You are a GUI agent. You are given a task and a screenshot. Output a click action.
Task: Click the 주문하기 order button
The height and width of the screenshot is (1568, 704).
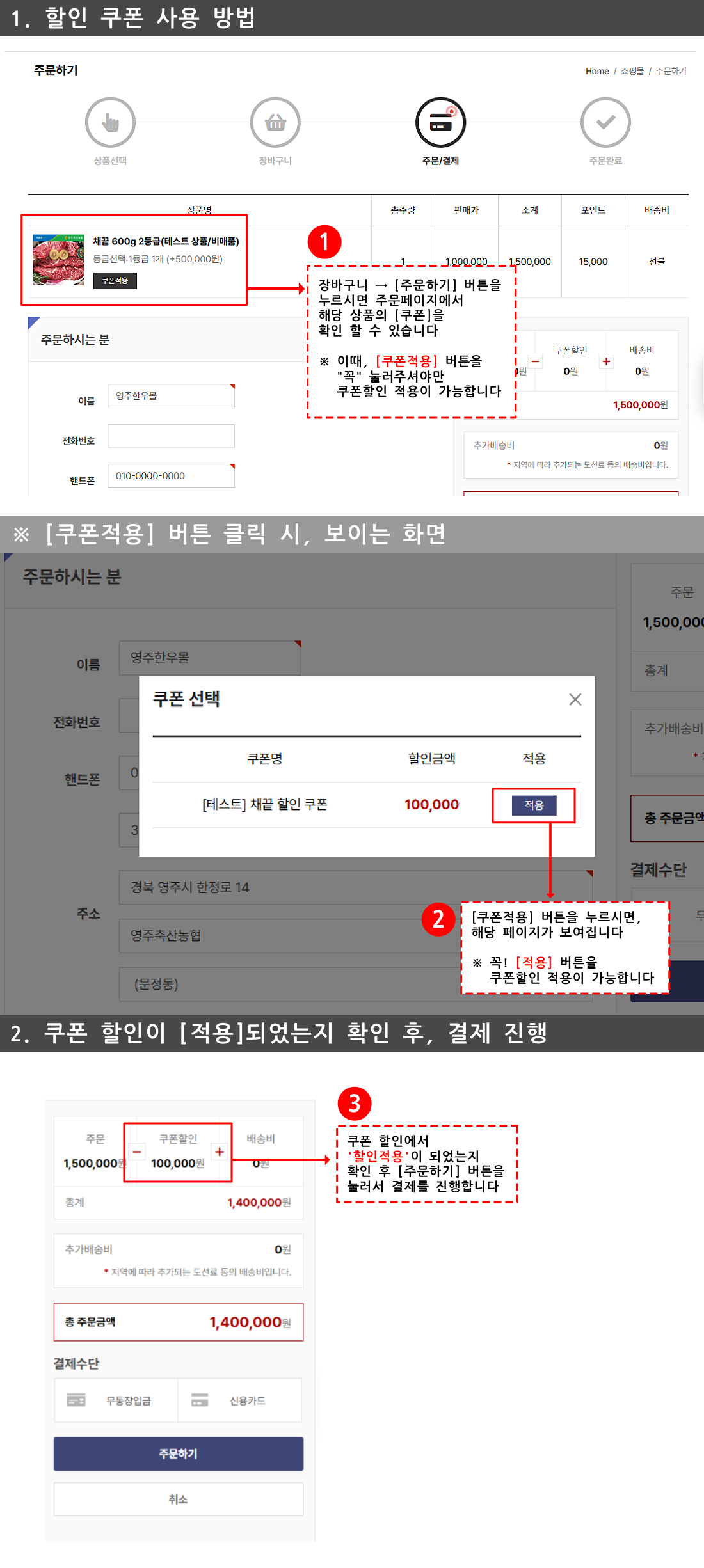178,1453
